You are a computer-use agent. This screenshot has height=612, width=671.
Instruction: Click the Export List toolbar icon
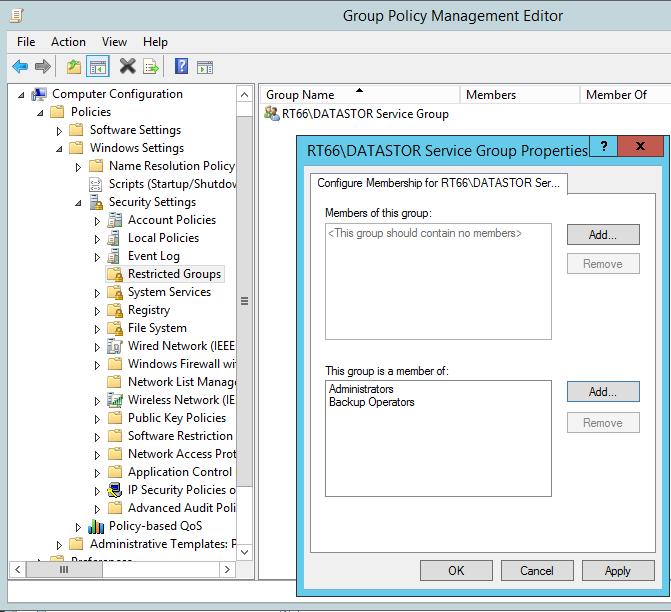coord(151,67)
